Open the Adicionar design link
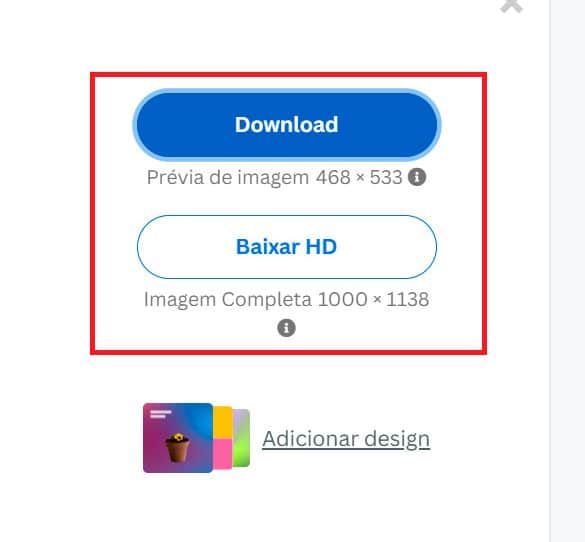585x542 pixels. click(x=346, y=439)
